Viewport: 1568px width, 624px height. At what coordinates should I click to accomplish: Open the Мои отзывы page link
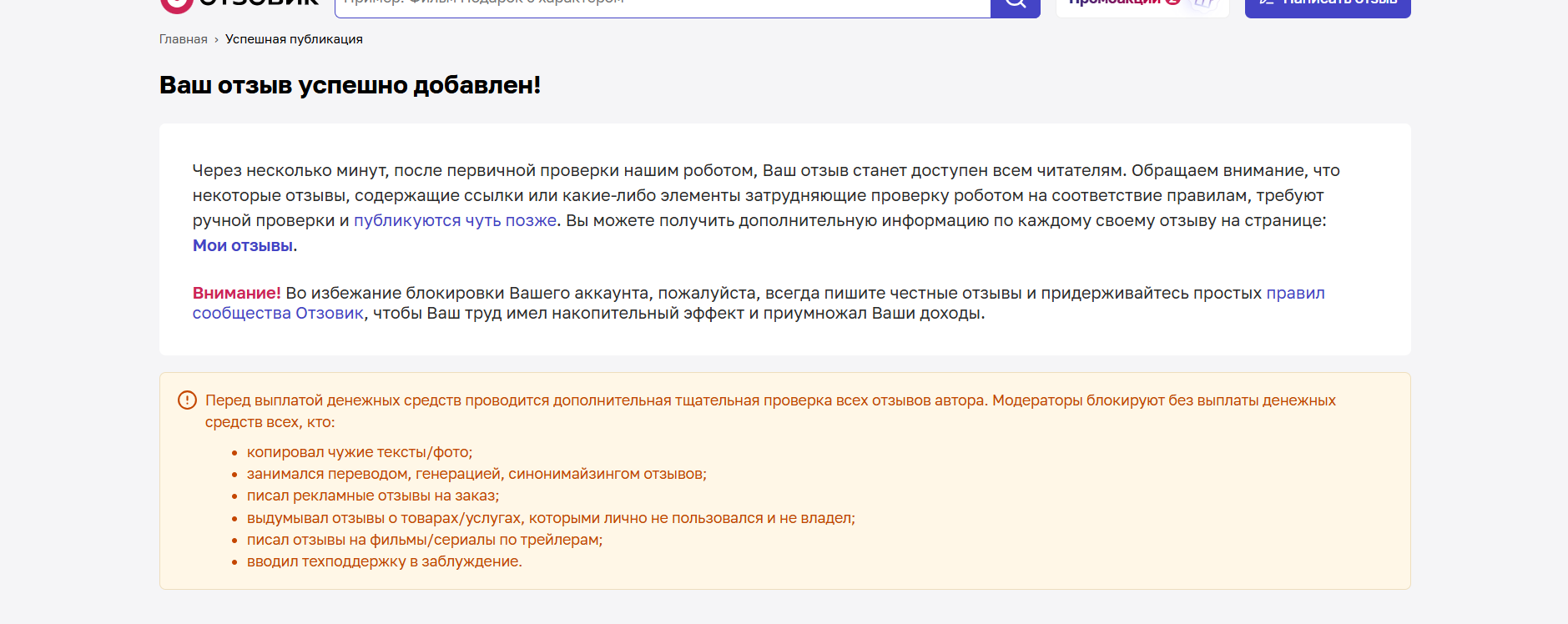(243, 245)
